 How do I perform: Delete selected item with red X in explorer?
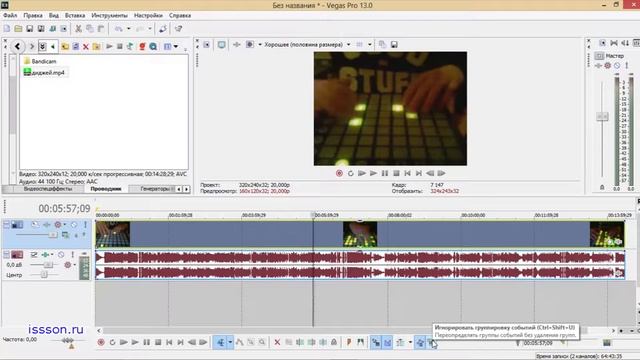click(86, 47)
